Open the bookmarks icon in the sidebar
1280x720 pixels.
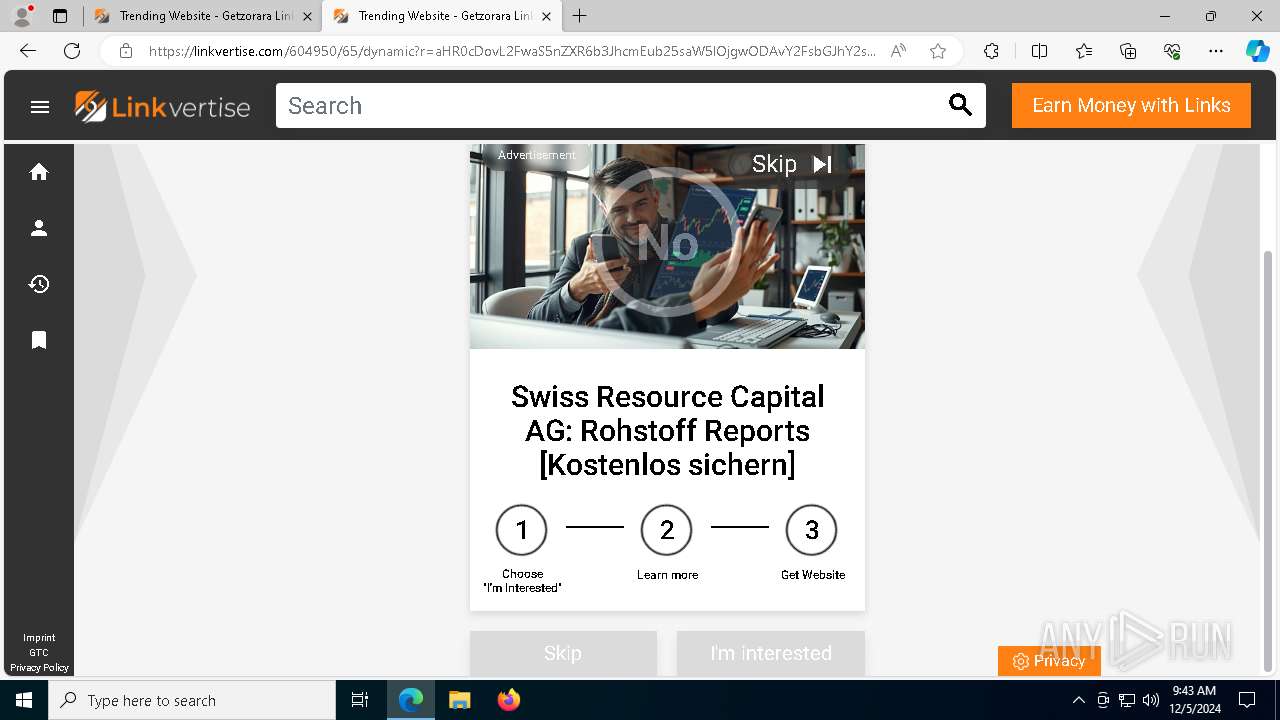point(39,340)
